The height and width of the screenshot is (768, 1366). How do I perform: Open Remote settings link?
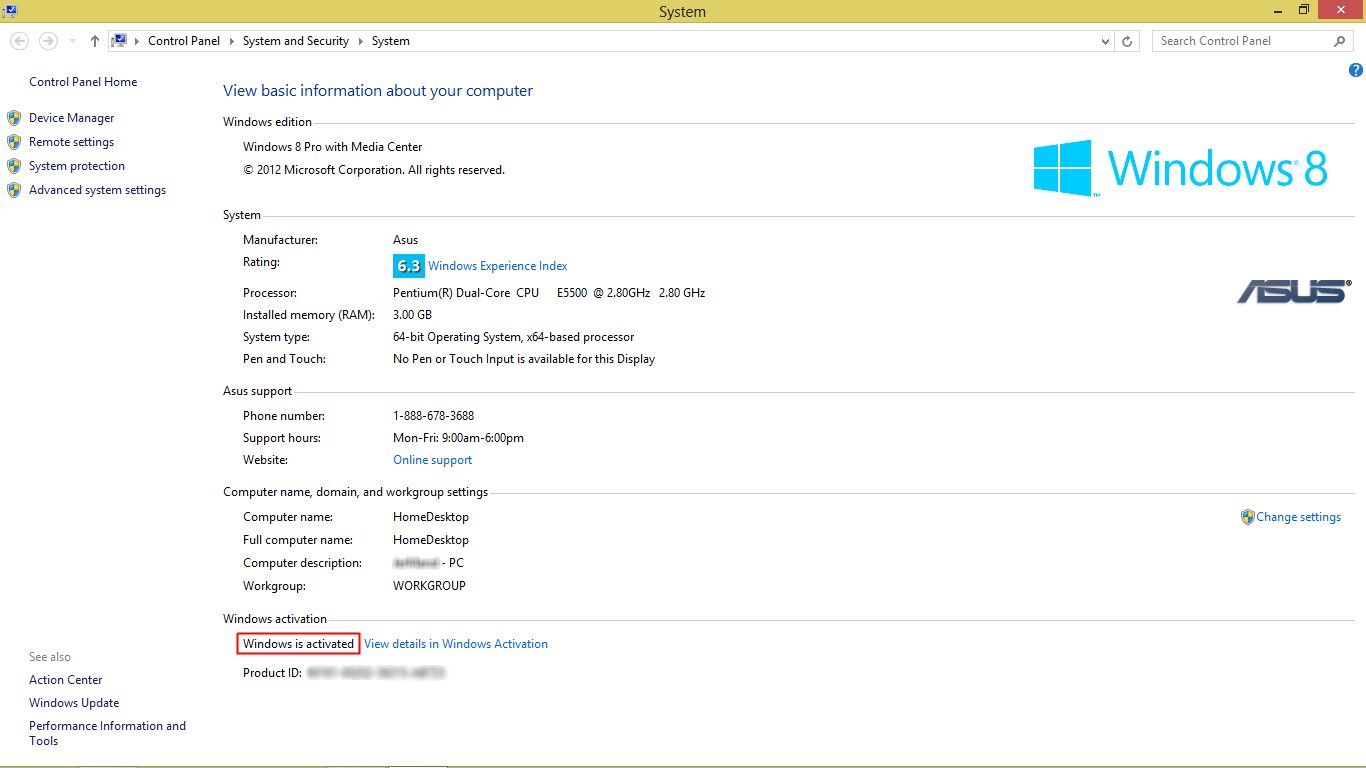(71, 142)
